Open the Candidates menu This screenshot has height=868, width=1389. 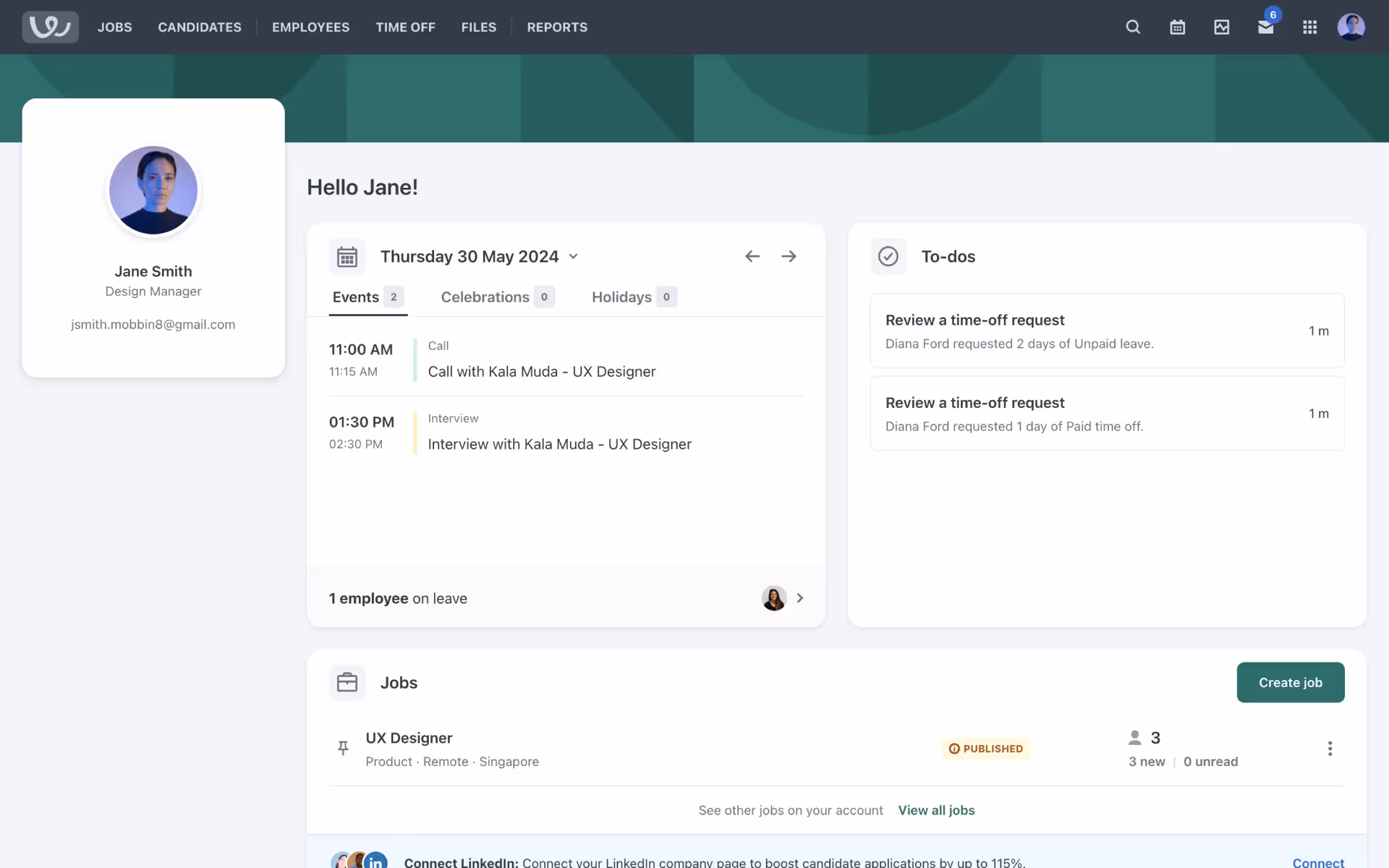click(x=200, y=27)
